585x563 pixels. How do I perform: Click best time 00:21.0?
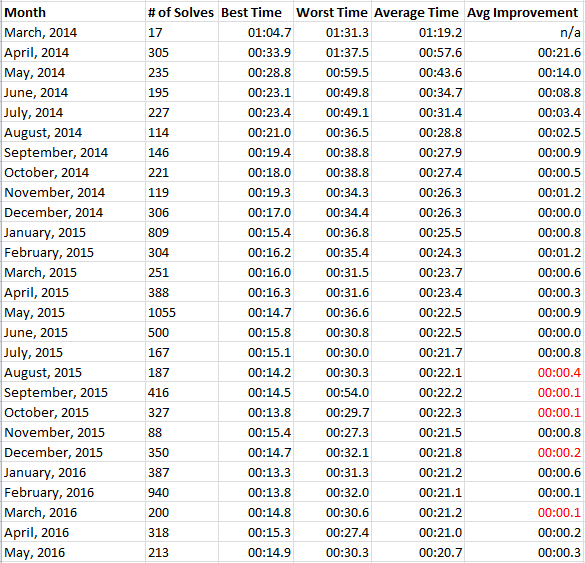(256, 132)
